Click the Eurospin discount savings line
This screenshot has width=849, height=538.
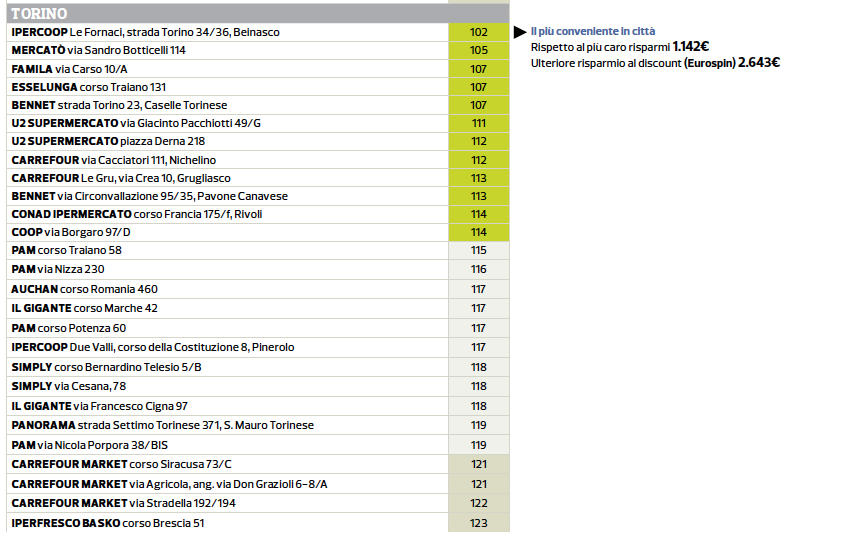point(655,62)
